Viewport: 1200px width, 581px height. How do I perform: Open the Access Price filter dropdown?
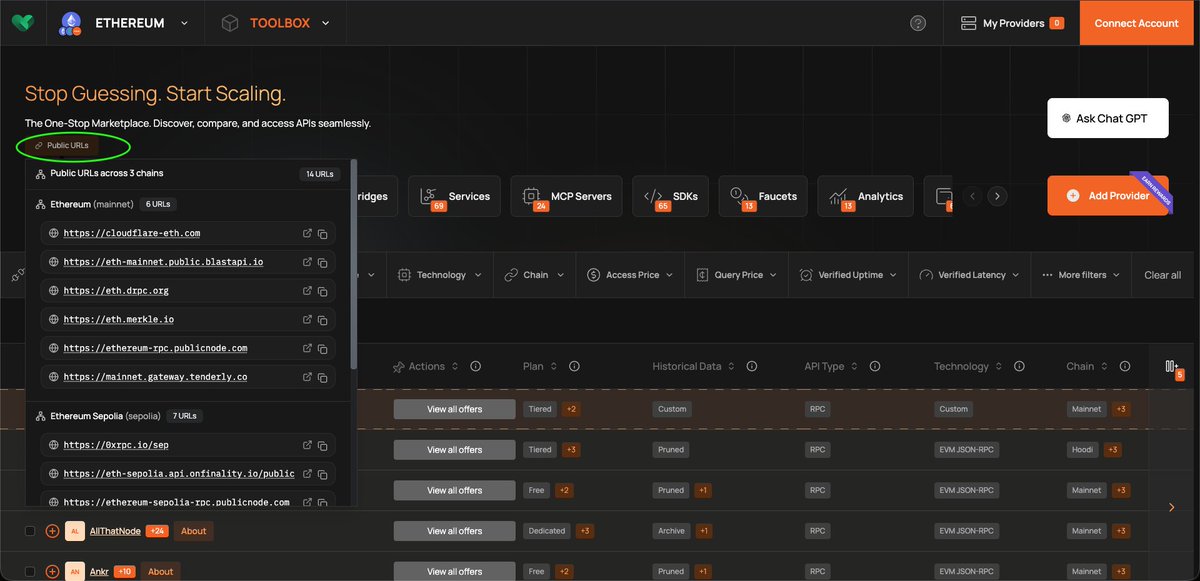pos(629,275)
